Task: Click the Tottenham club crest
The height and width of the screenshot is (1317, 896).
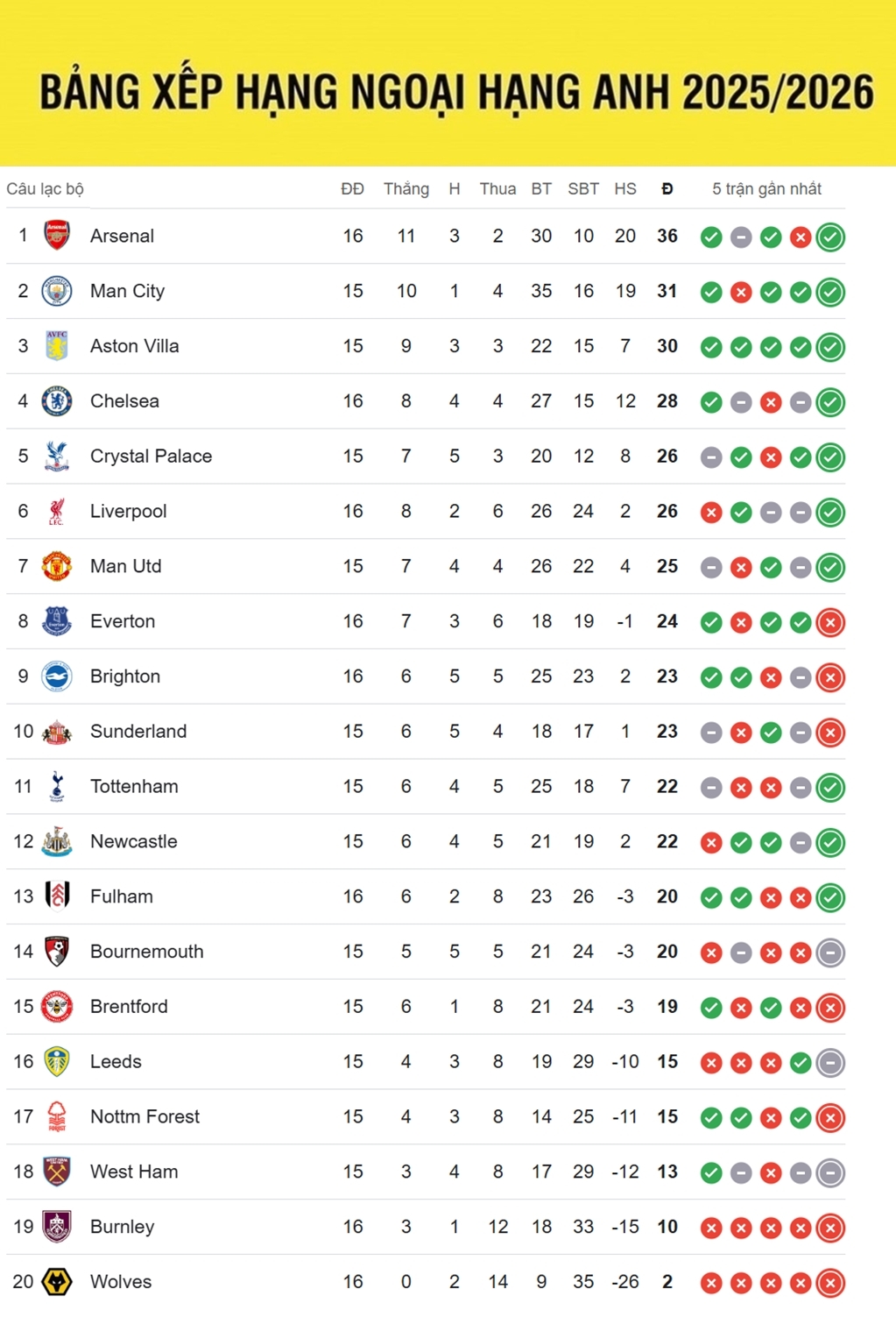Action: click(x=57, y=787)
